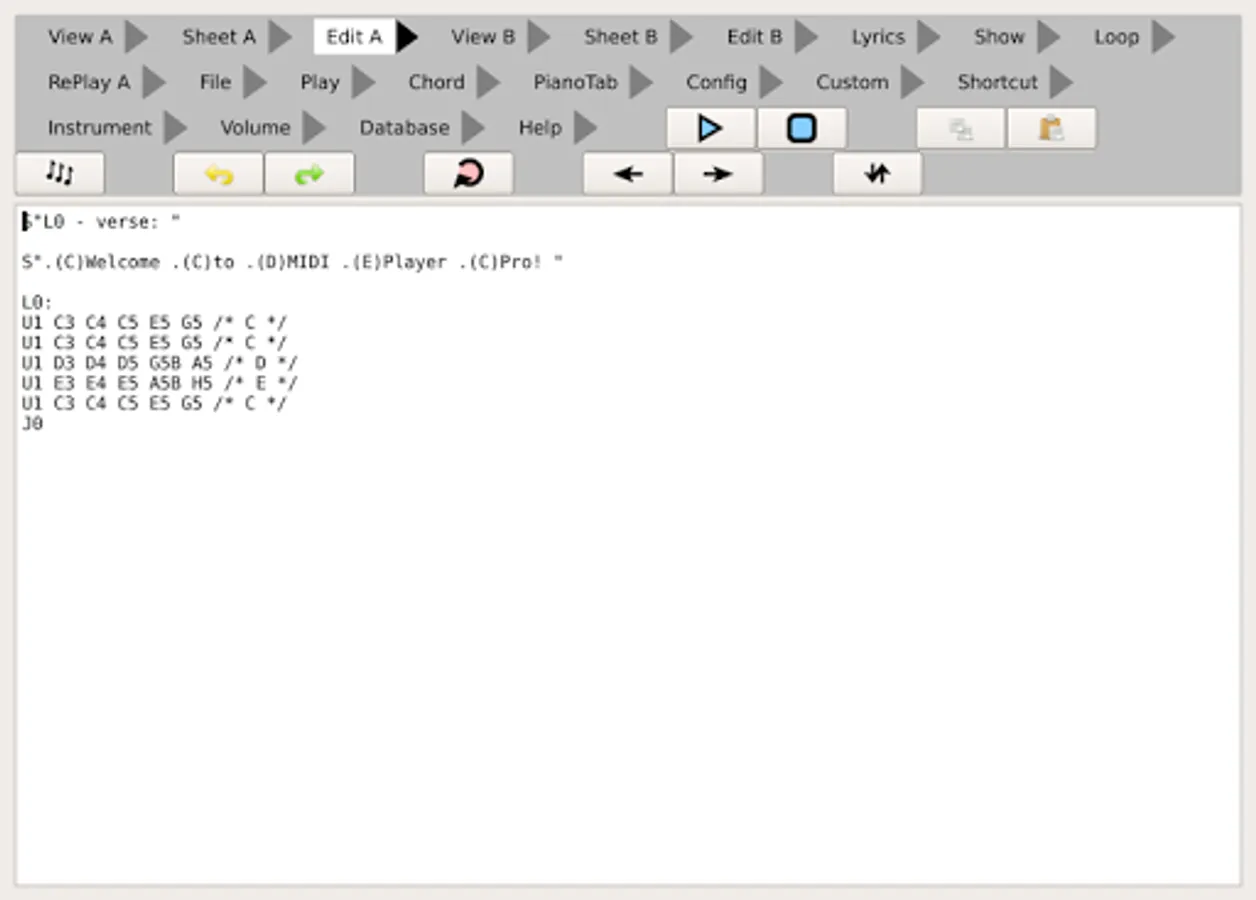Click the line 'S"L0 - verse: "'

(101, 222)
